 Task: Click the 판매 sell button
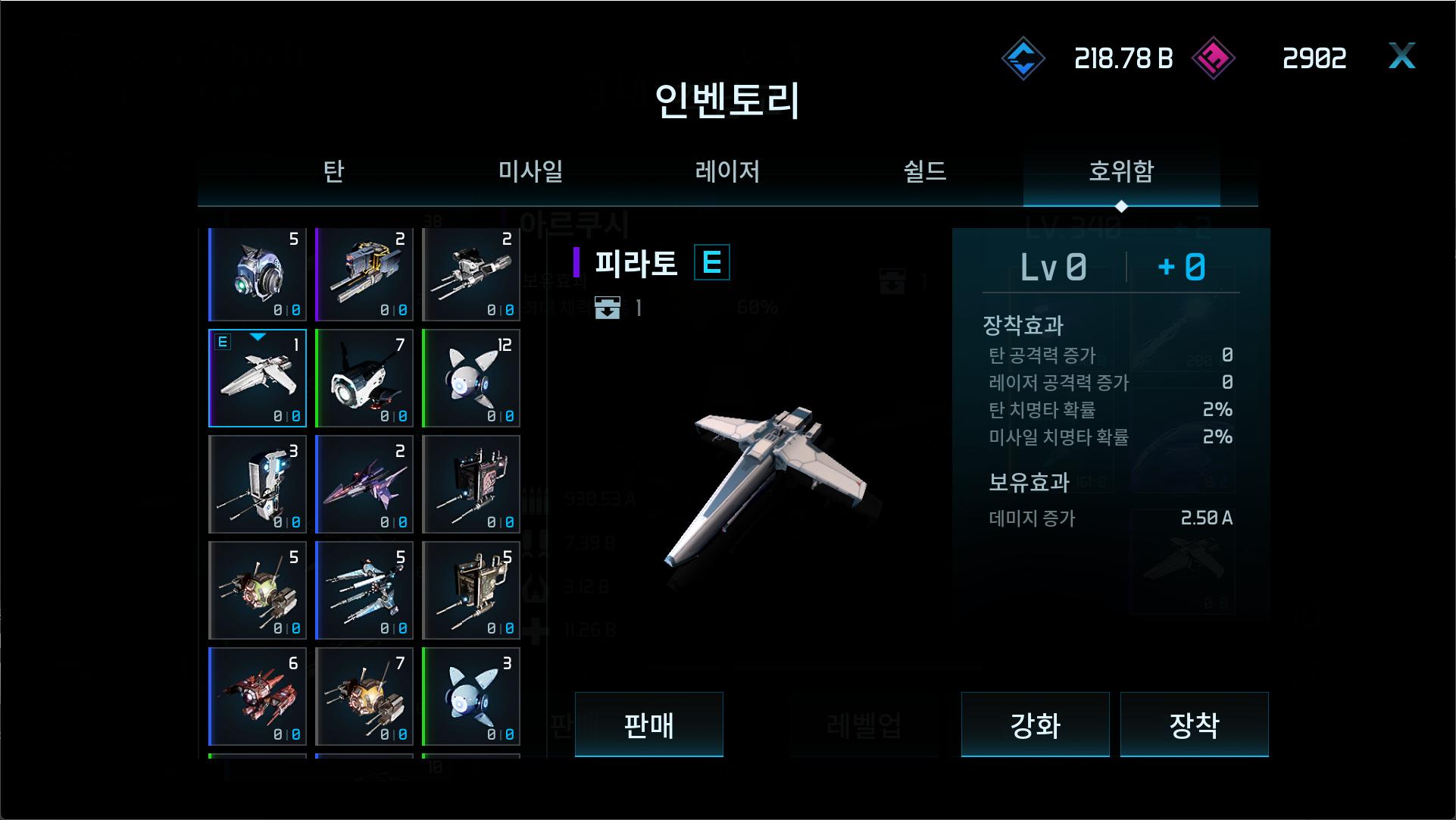coord(649,725)
